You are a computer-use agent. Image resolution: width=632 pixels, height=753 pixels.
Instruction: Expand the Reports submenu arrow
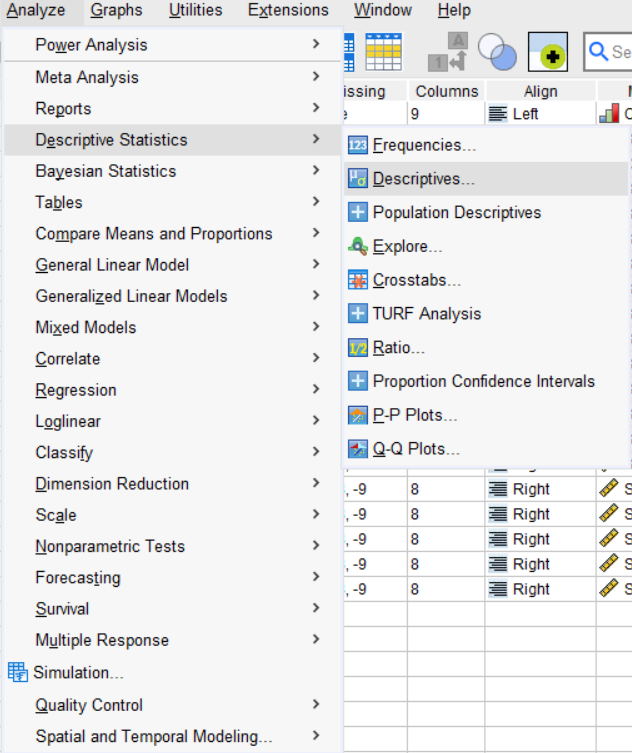click(316, 108)
